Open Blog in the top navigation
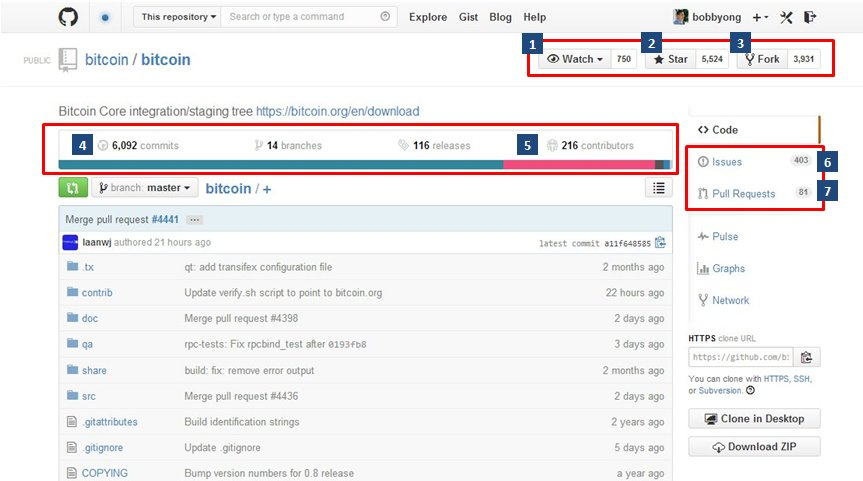Image resolution: width=863 pixels, height=481 pixels. 500,17
